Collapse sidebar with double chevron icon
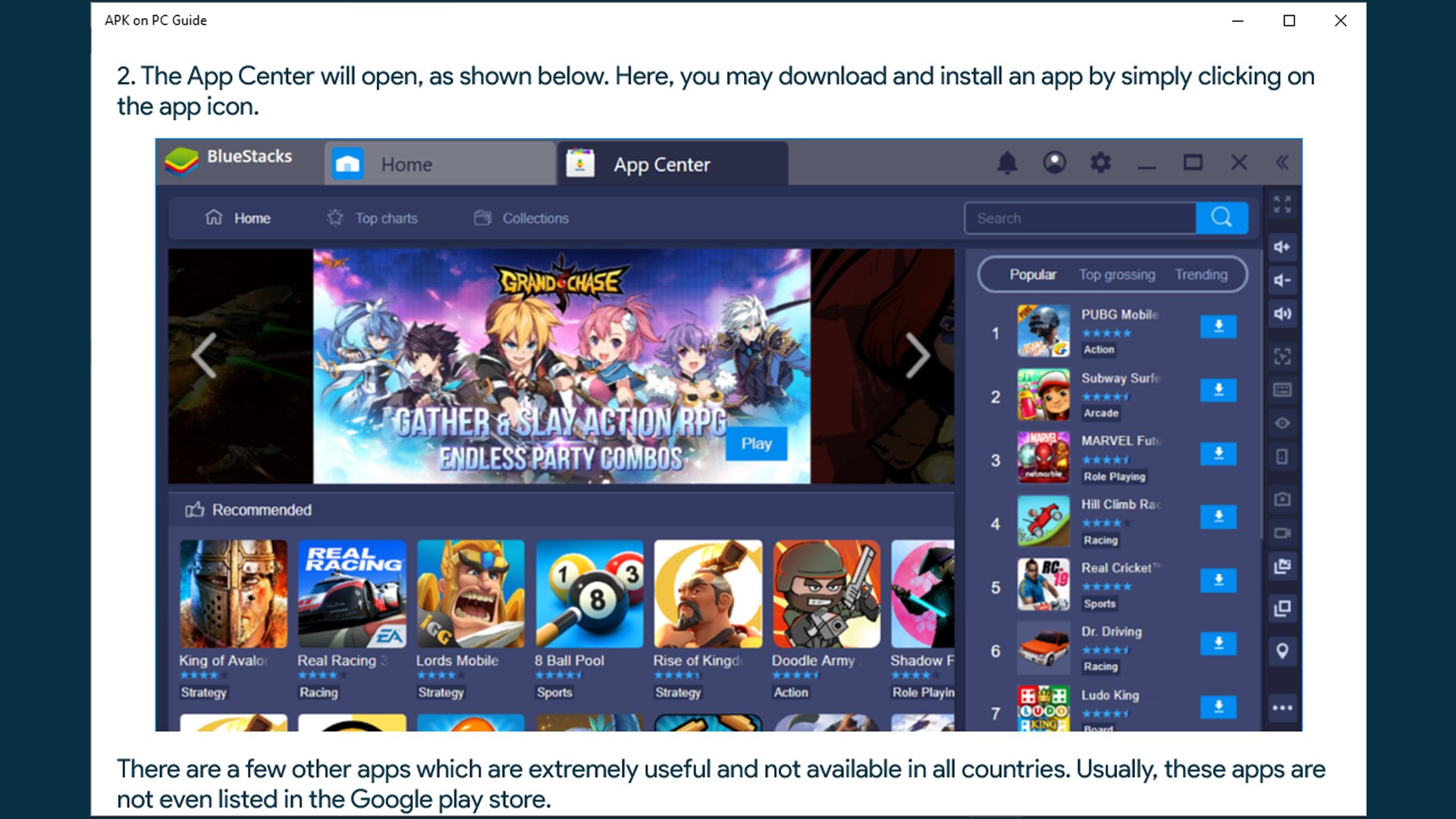 pyautogui.click(x=1282, y=162)
